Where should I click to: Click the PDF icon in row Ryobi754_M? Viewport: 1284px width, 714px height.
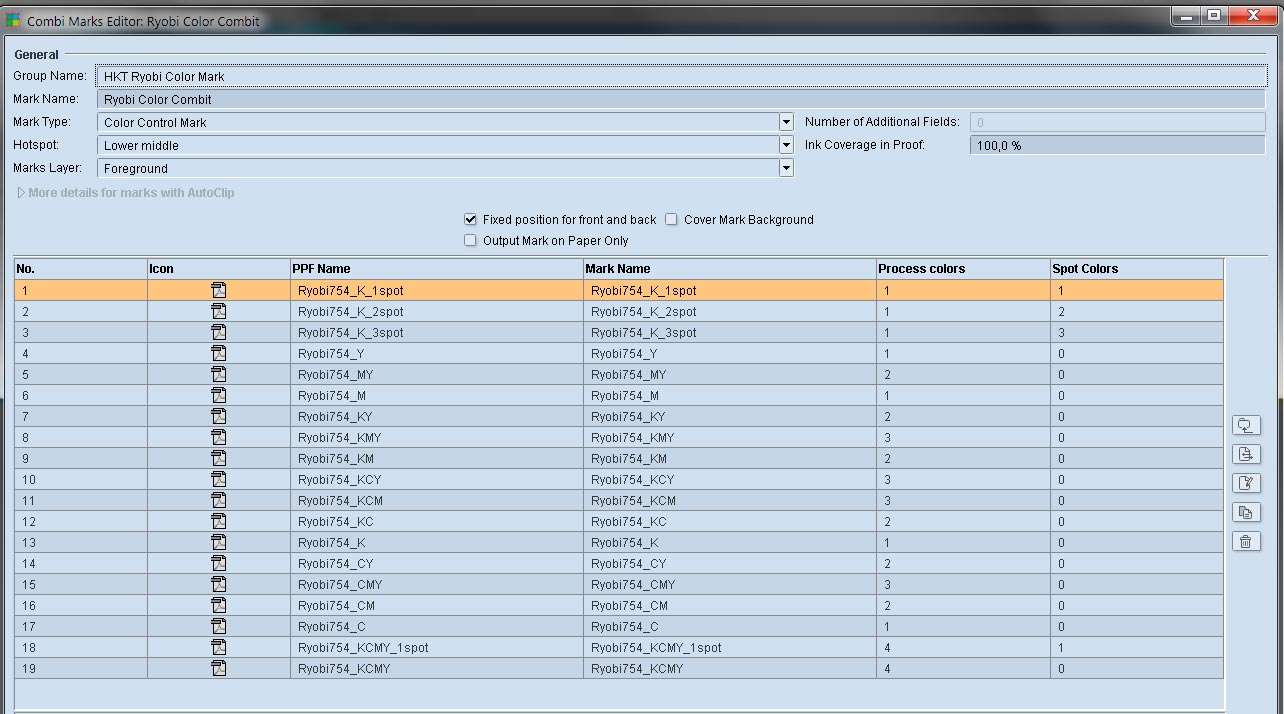point(219,395)
